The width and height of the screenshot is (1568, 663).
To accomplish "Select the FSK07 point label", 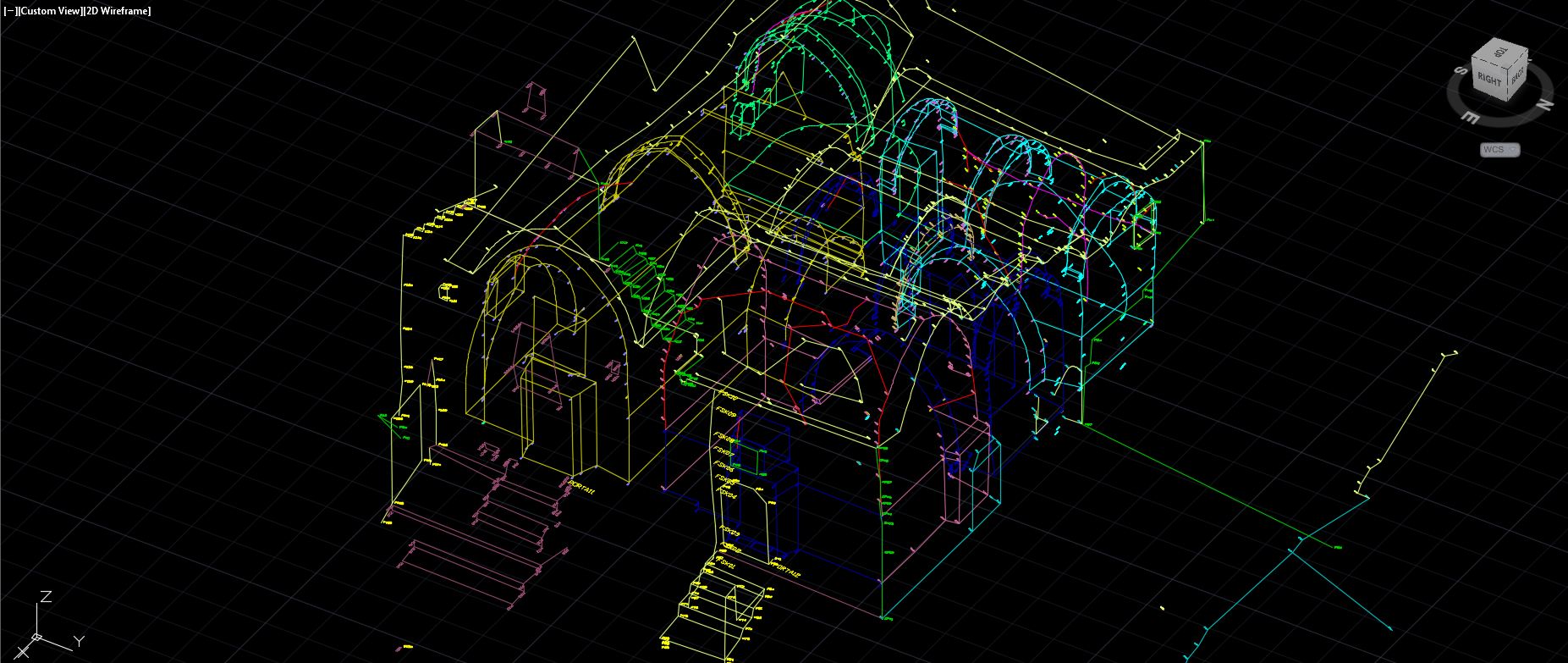I will point(723,451).
